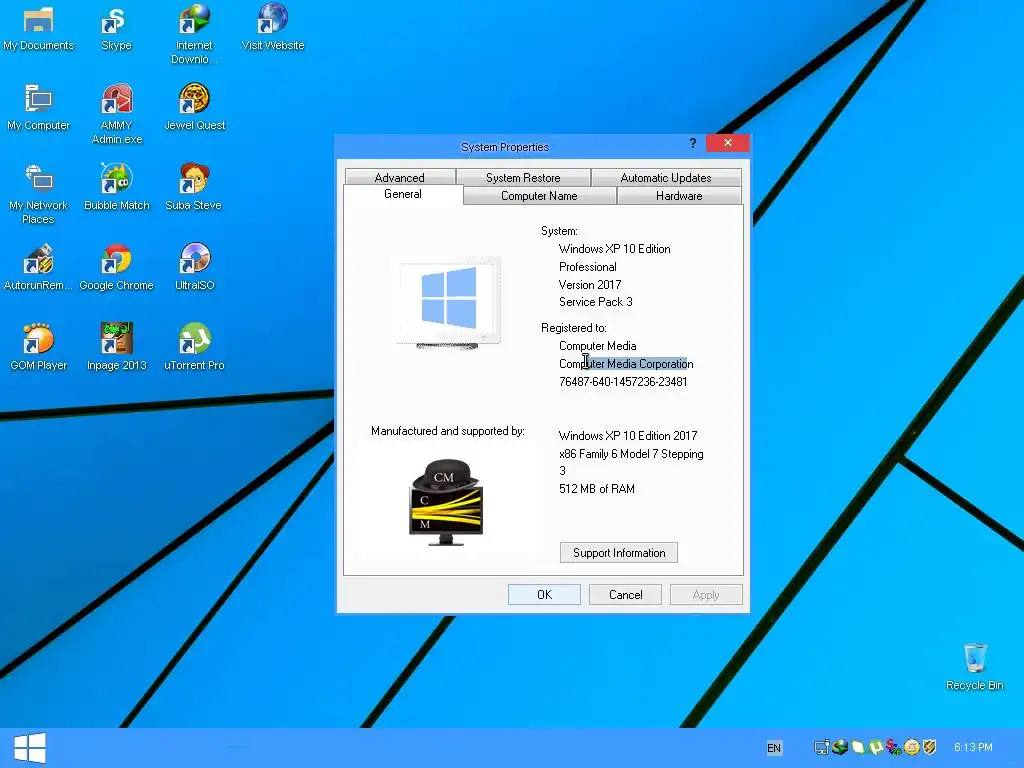This screenshot has width=1024, height=768.
Task: Switch to the Automatic Updates tab
Action: tap(665, 178)
